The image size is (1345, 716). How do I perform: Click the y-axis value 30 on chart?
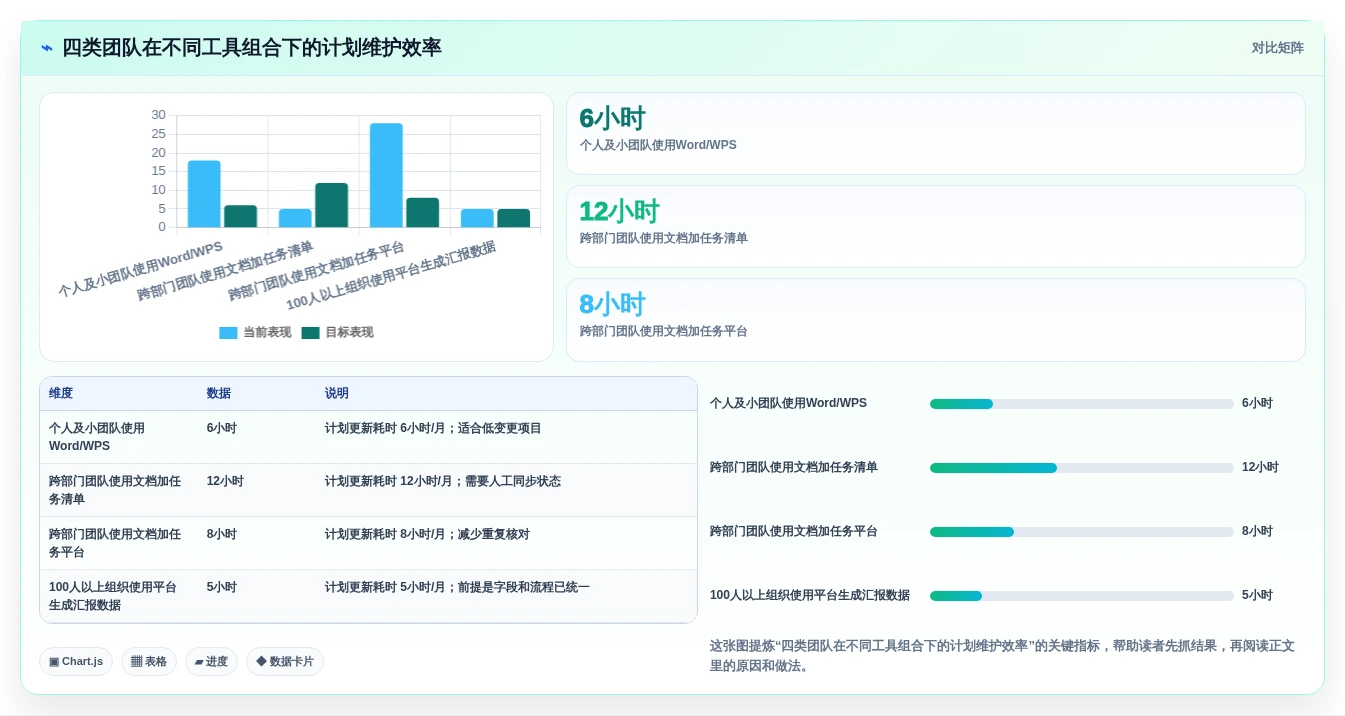coord(158,115)
